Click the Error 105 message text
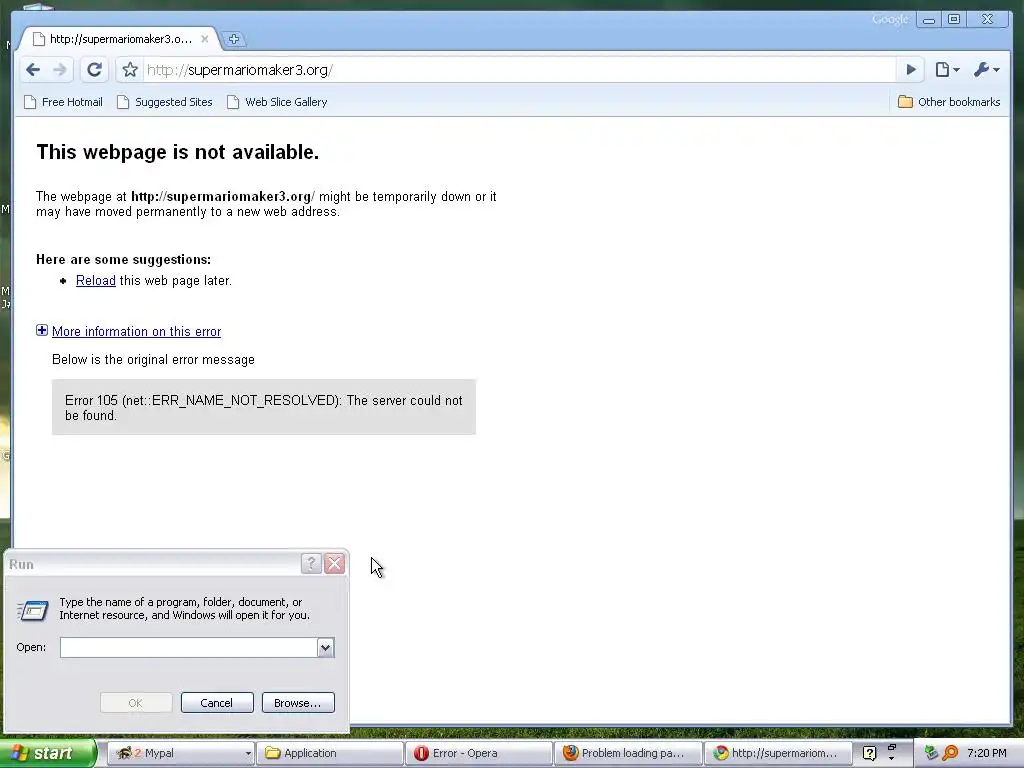This screenshot has height=768, width=1024. (x=263, y=408)
